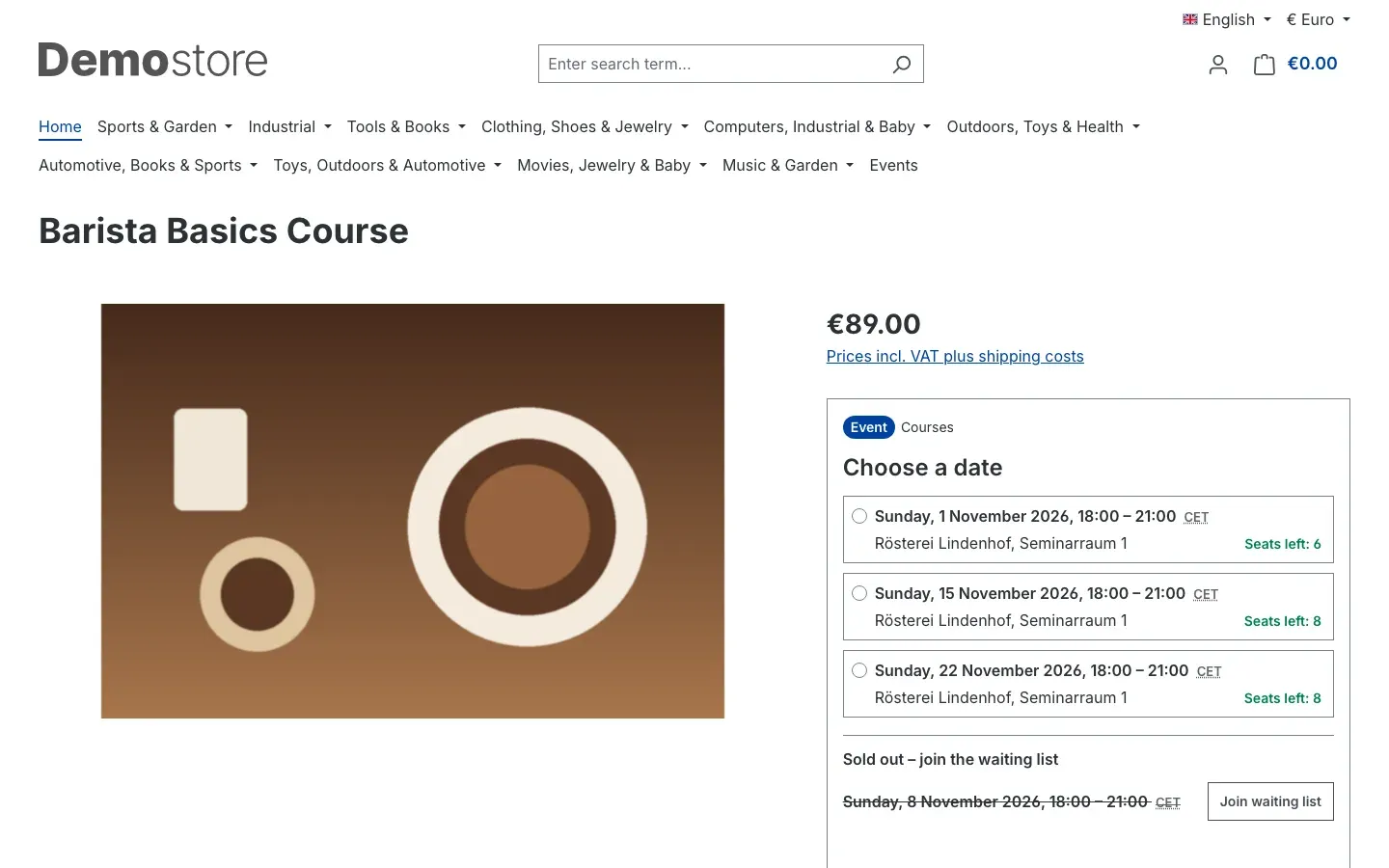This screenshot has height=868, width=1389.
Task: Open the Events menu item
Action: [x=893, y=165]
